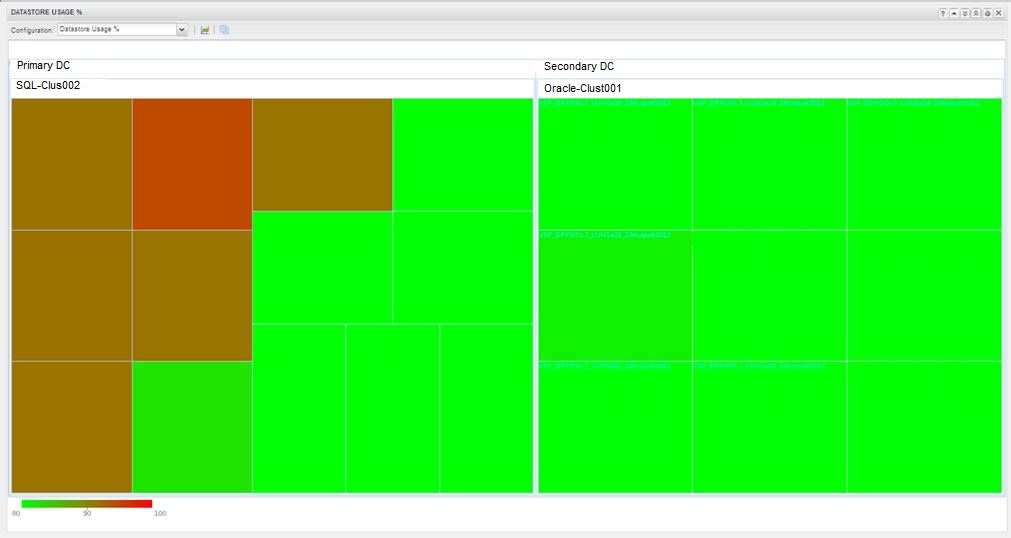
Task: Select the yellowish-green bottom tile in SQL-Clus002
Action: pos(192,427)
